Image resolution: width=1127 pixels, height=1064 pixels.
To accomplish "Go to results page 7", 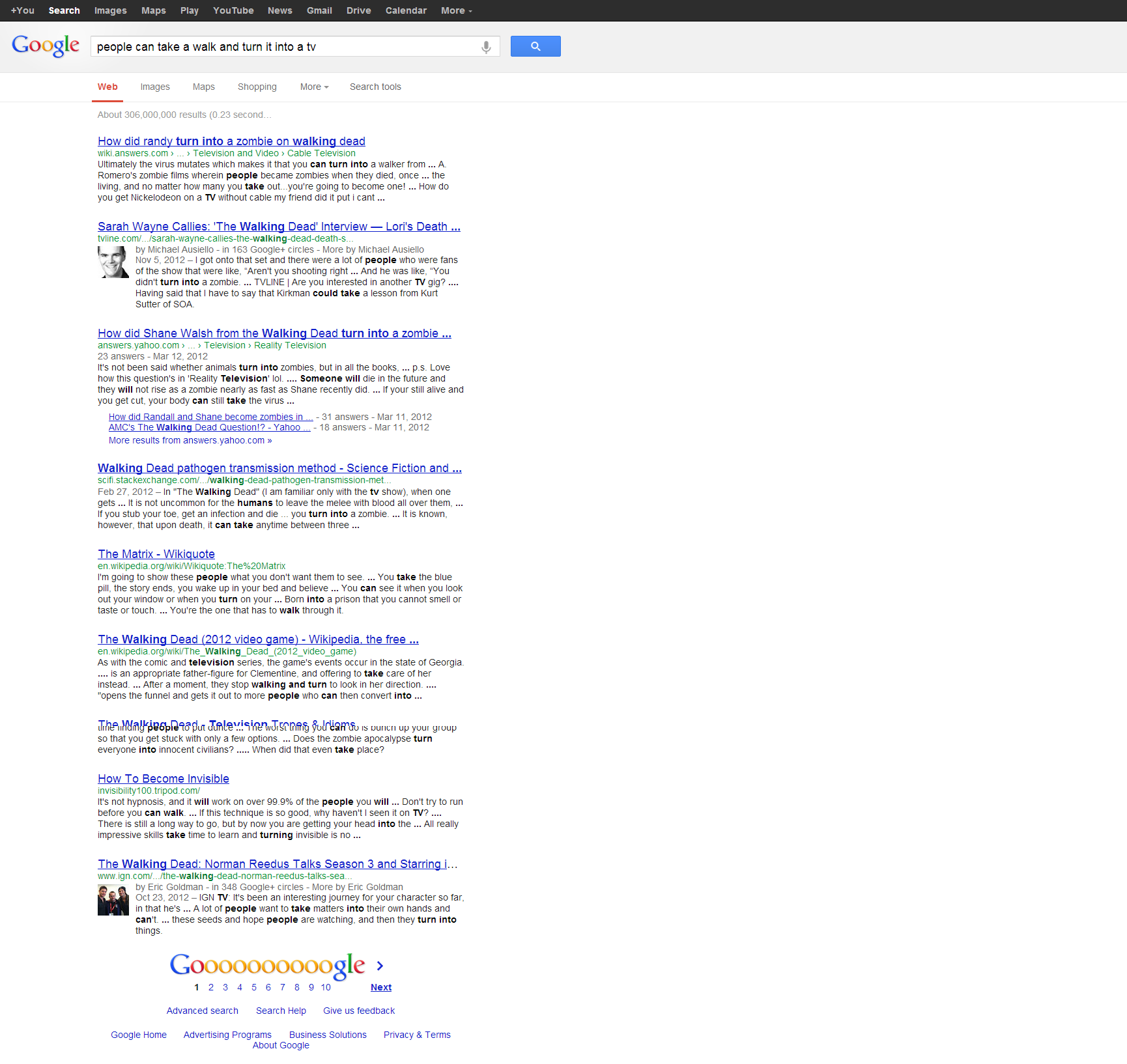I will pos(283,987).
